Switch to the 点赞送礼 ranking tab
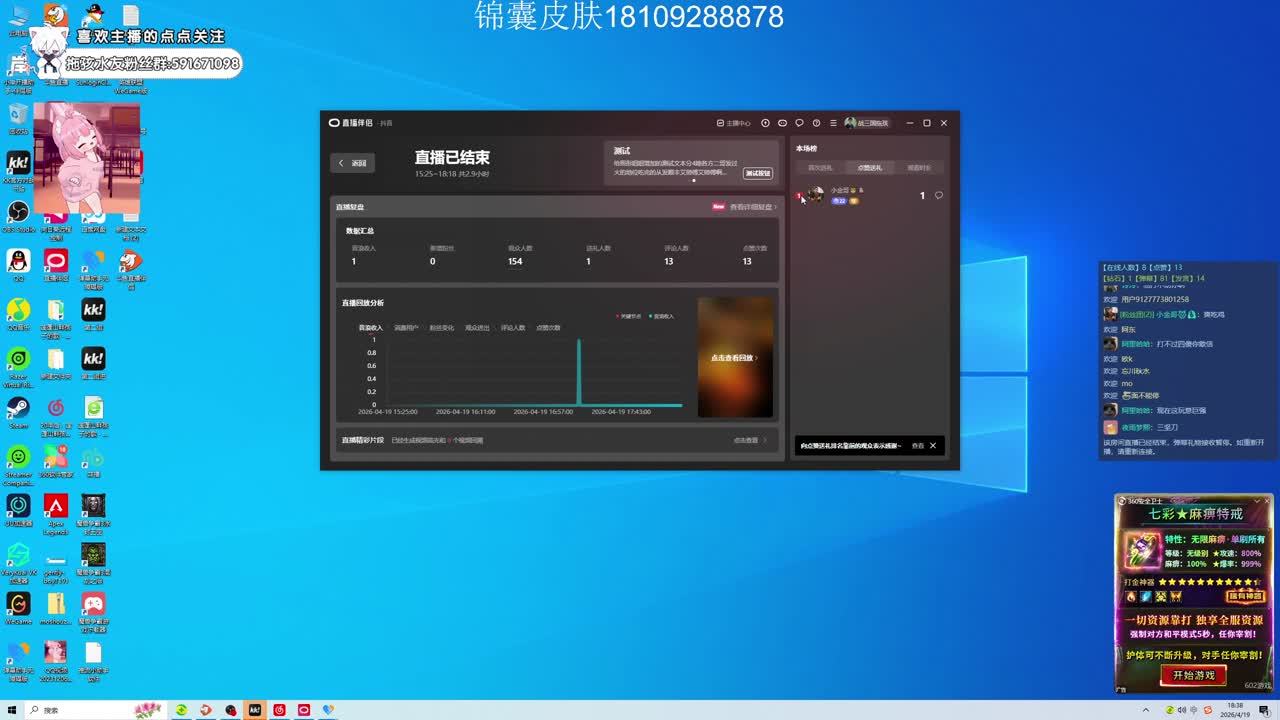1280x720 pixels. [x=863, y=168]
